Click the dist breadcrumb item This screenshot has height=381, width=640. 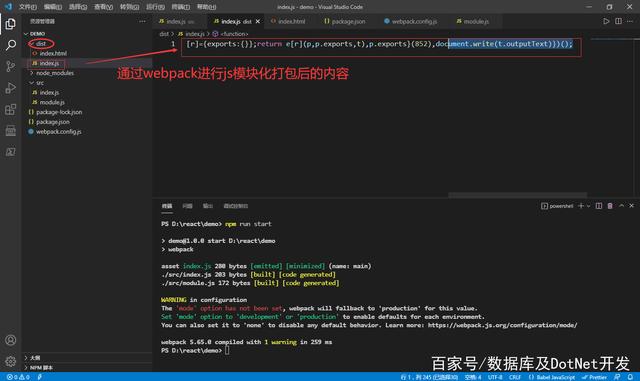click(x=164, y=34)
